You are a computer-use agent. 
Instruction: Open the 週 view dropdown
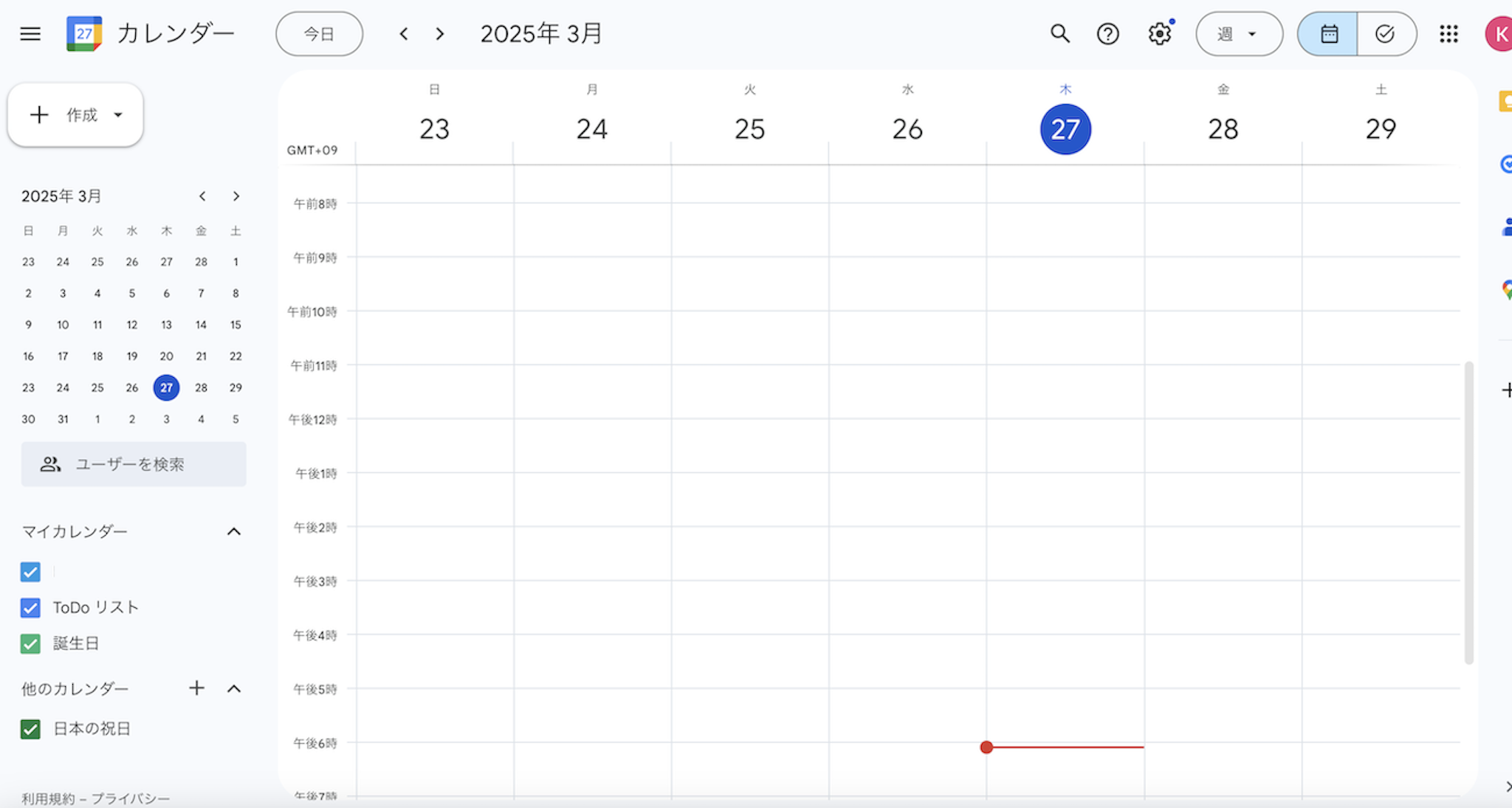coord(1239,34)
